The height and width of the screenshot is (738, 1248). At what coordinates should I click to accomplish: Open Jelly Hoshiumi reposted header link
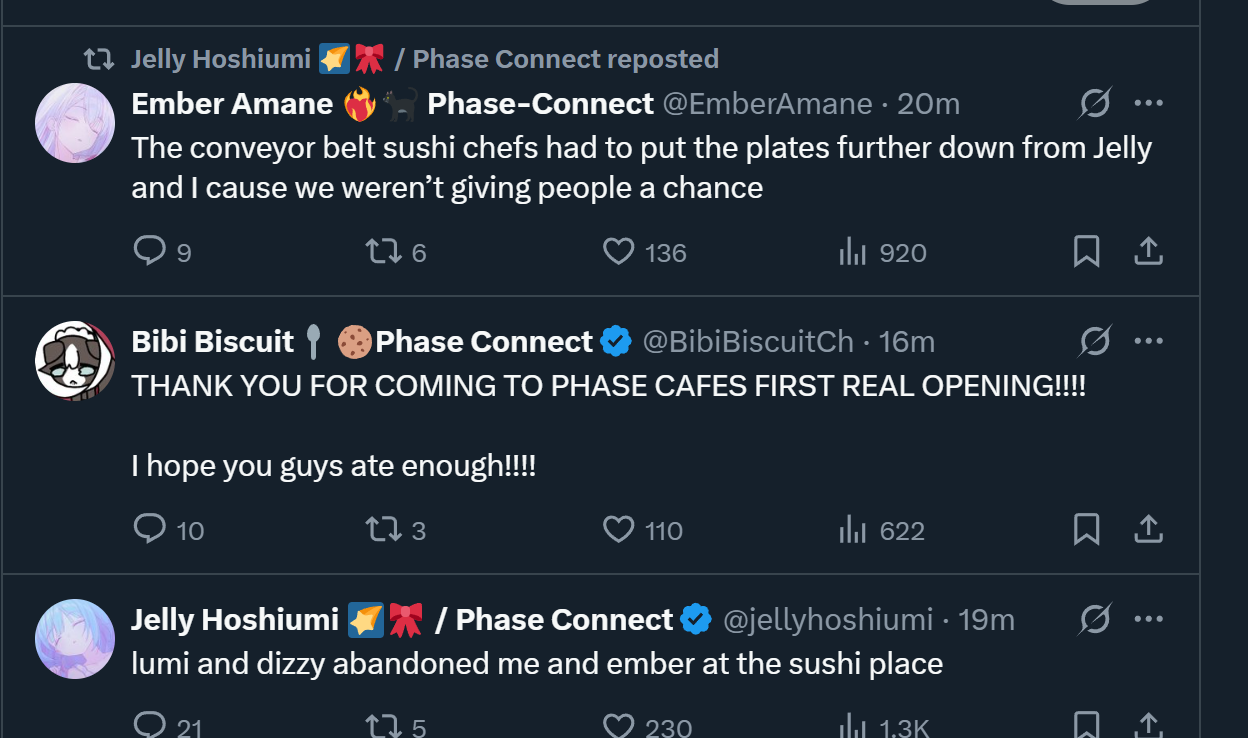click(x=424, y=59)
